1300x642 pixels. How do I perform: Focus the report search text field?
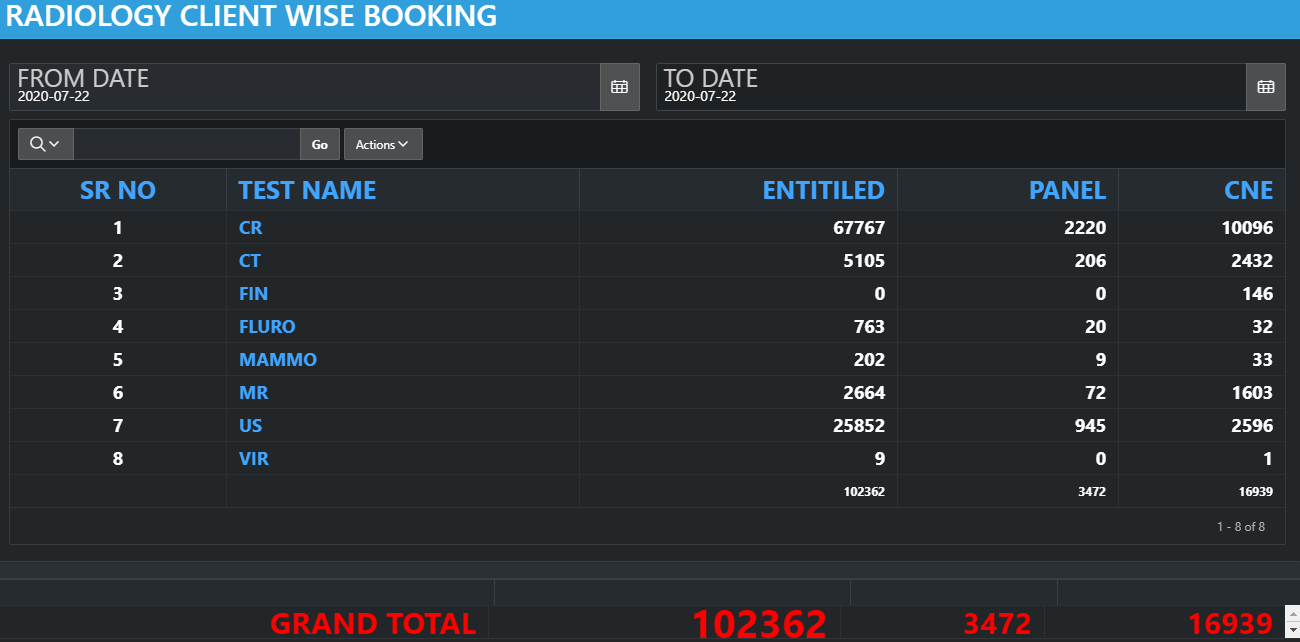(187, 144)
